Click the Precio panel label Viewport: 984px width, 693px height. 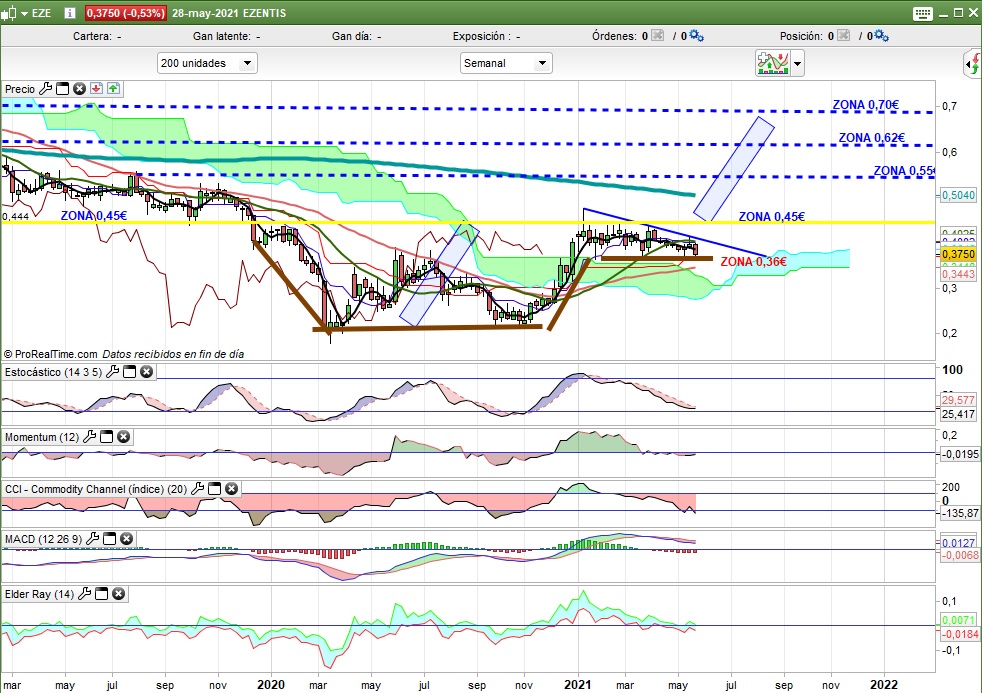19,89
